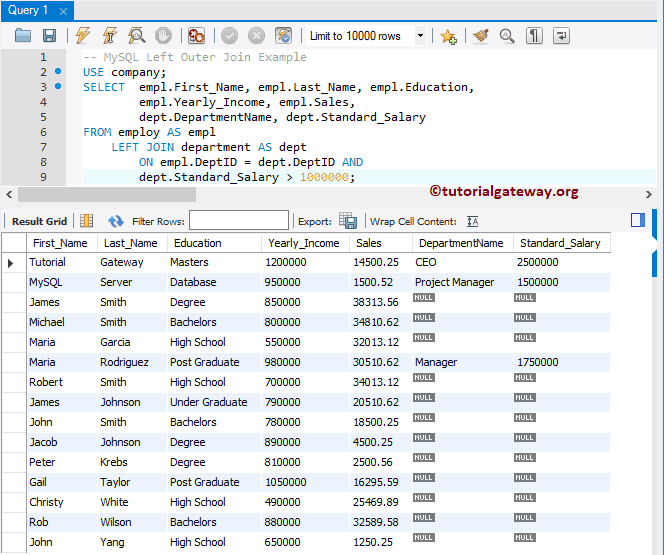Toggle stop-on-error execution icon
The width and height of the screenshot is (664, 555).
[x=196, y=36]
